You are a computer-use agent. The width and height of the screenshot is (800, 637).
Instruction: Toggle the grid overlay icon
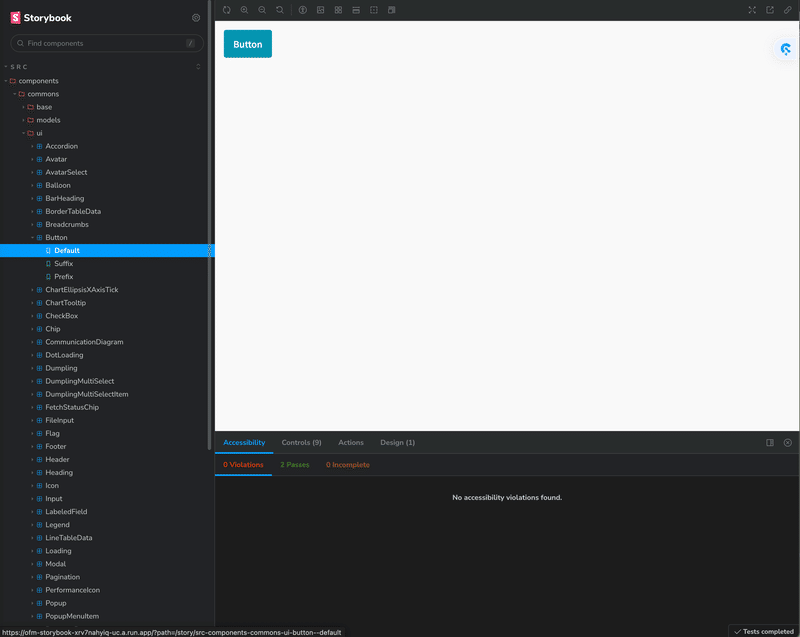[338, 10]
